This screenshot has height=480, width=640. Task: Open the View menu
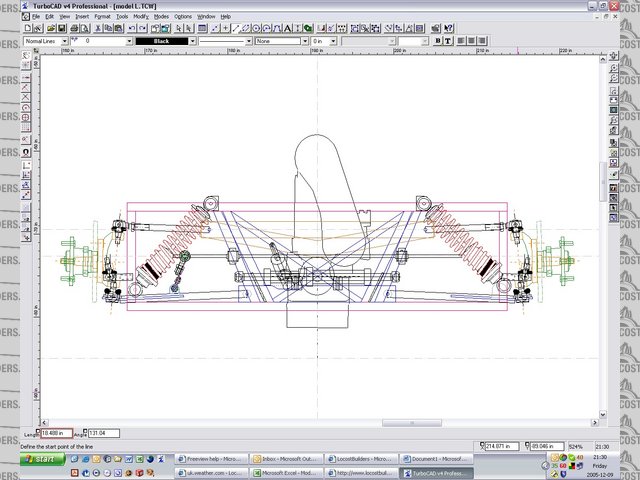tap(64, 17)
